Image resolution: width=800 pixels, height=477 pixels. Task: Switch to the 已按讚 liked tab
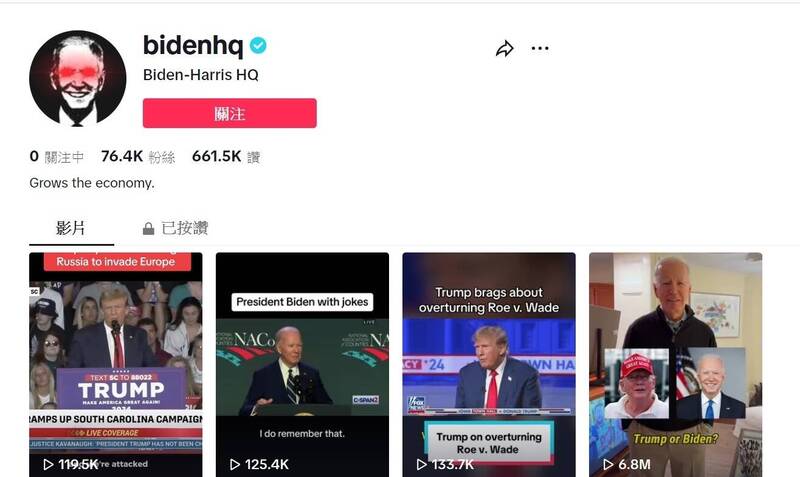click(175, 228)
